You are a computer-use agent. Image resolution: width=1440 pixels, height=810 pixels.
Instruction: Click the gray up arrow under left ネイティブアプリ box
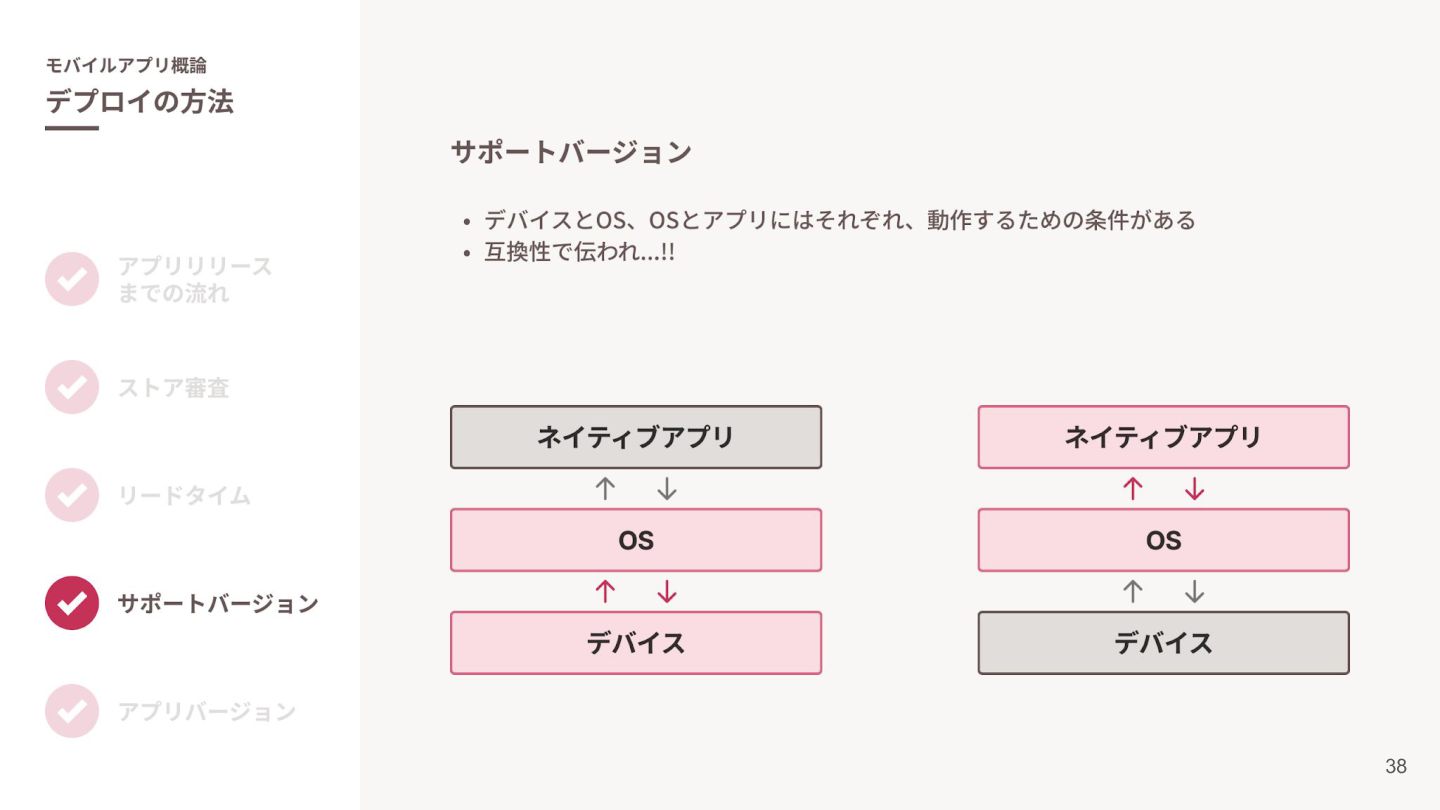tap(604, 489)
